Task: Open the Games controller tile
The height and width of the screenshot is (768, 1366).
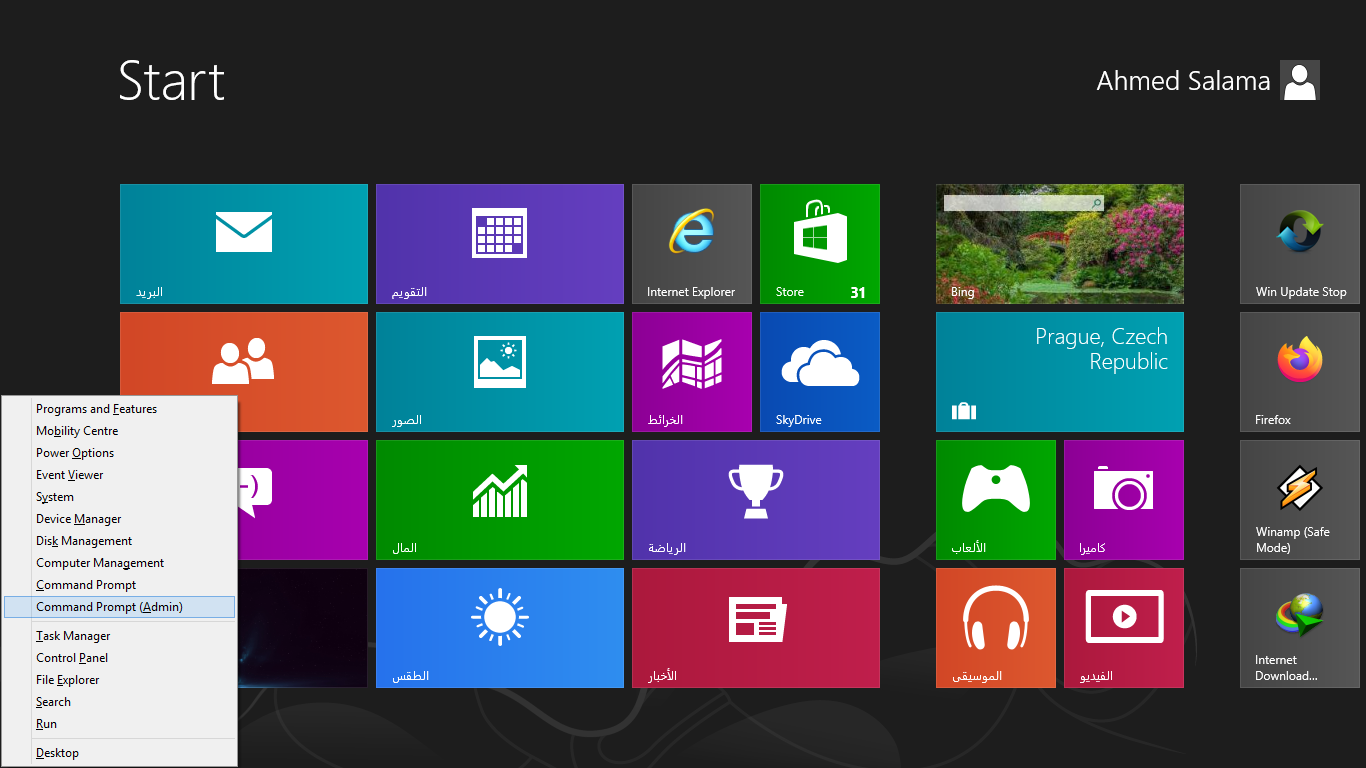Action: pyautogui.click(x=996, y=500)
